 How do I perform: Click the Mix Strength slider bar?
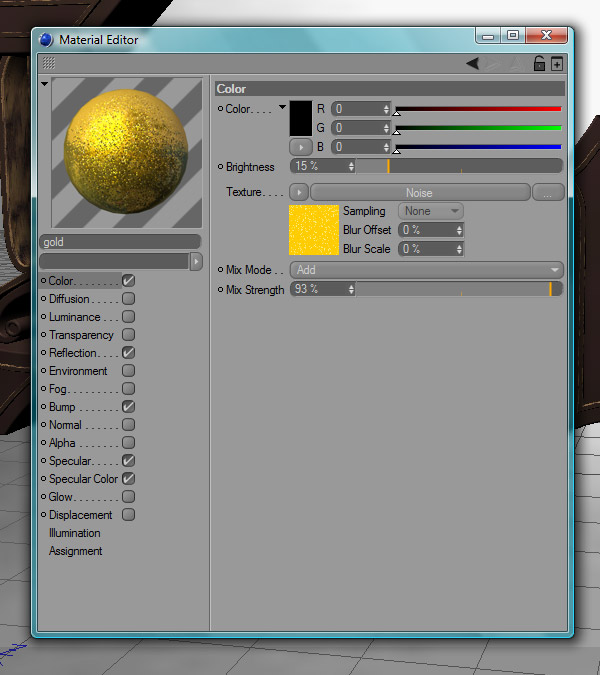(459, 289)
